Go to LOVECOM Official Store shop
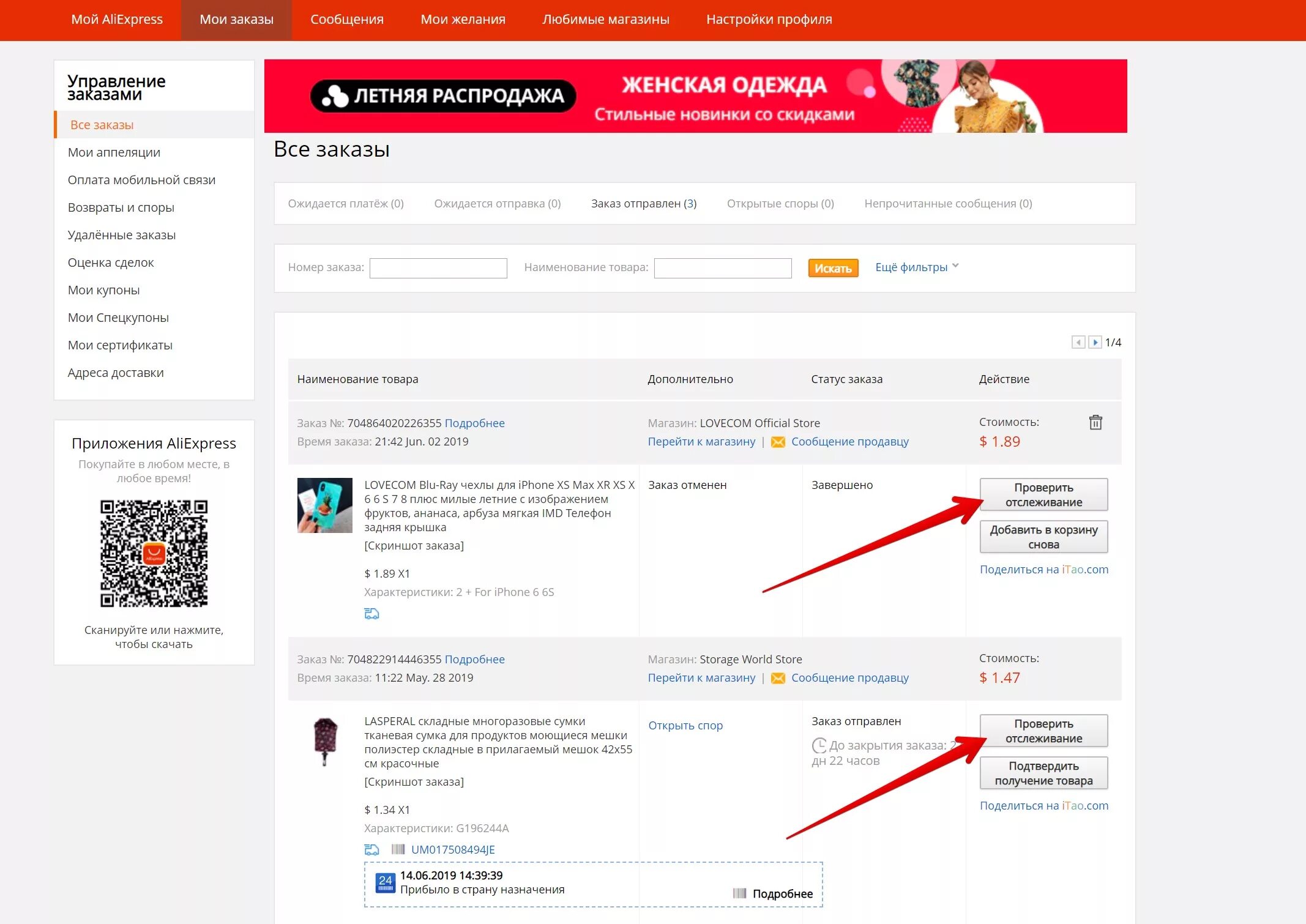Viewport: 1306px width, 924px height. pyautogui.click(x=701, y=442)
